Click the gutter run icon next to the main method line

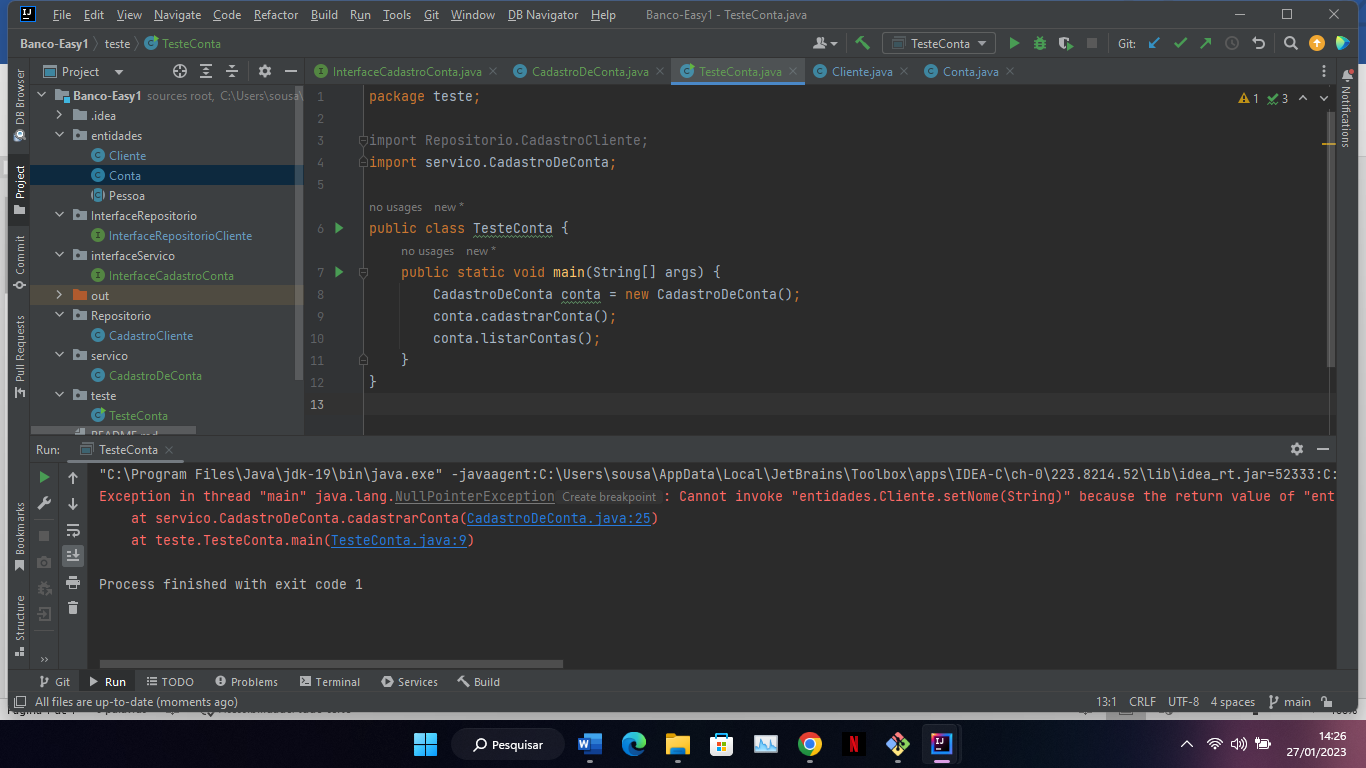339,272
